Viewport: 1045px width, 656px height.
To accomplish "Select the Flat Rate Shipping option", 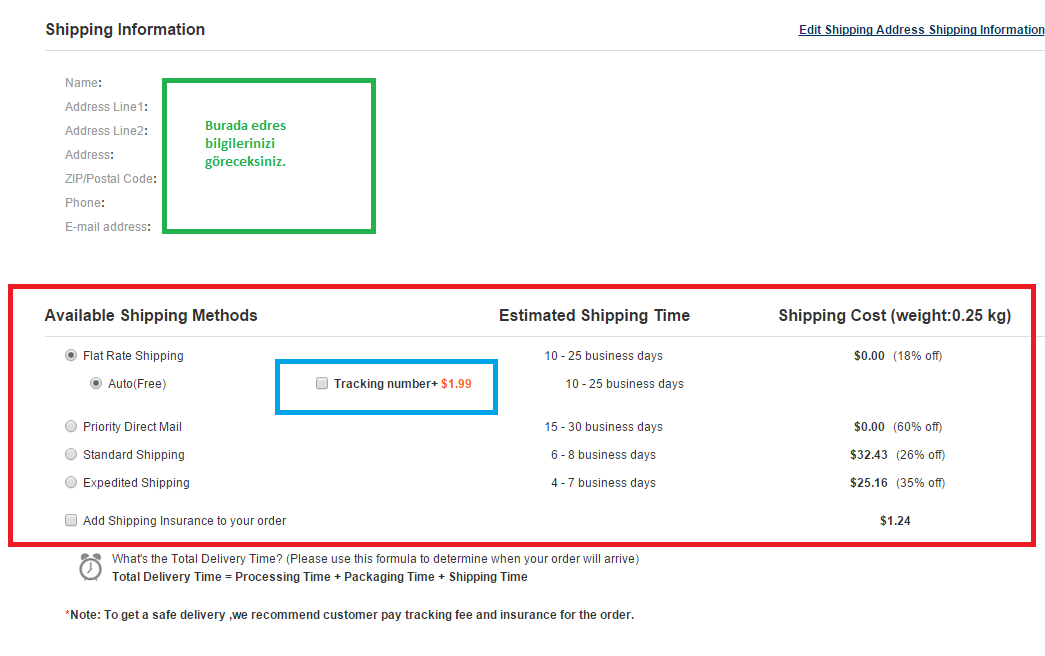I will [x=71, y=355].
